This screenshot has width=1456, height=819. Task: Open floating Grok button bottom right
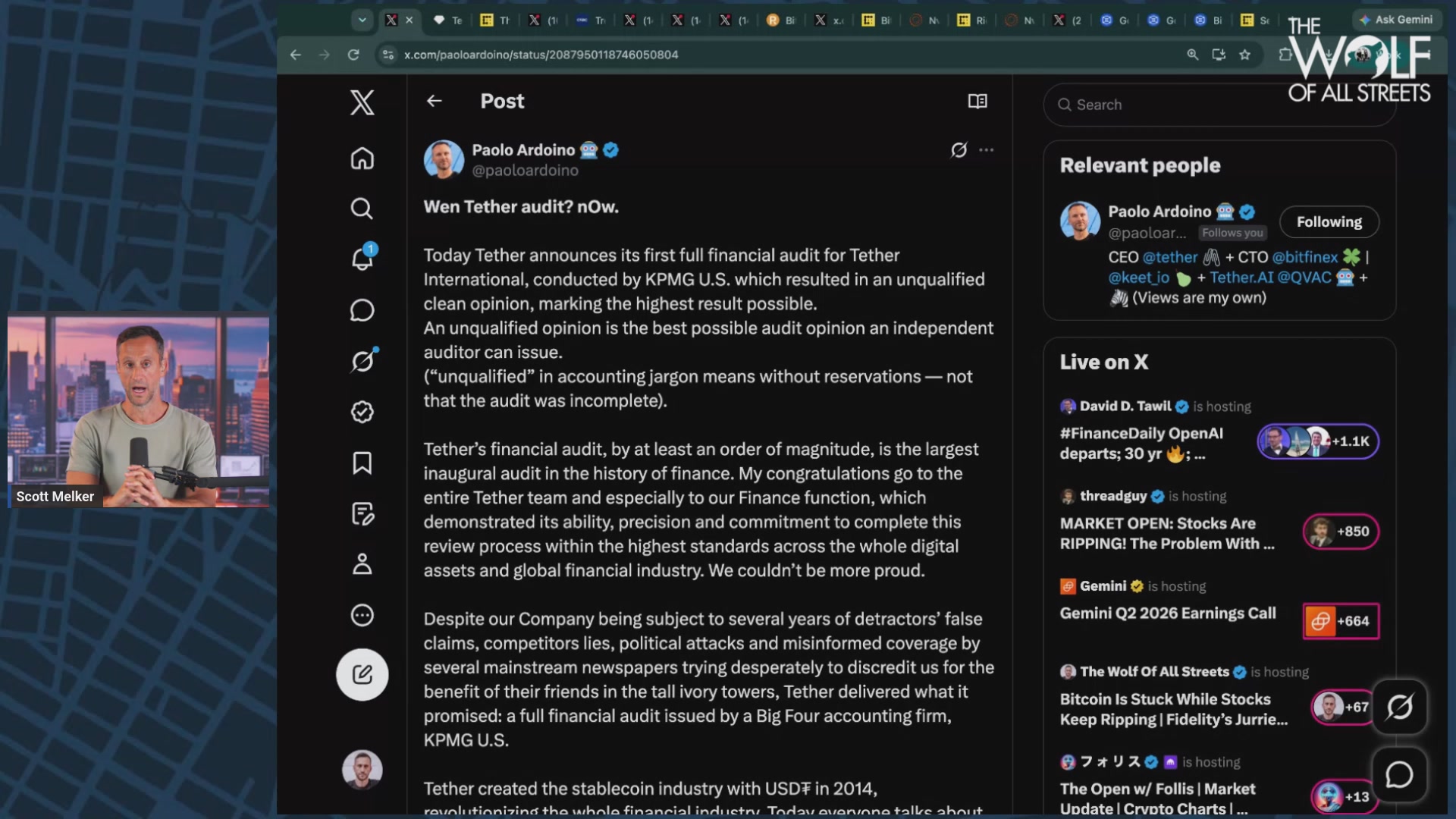(1399, 707)
